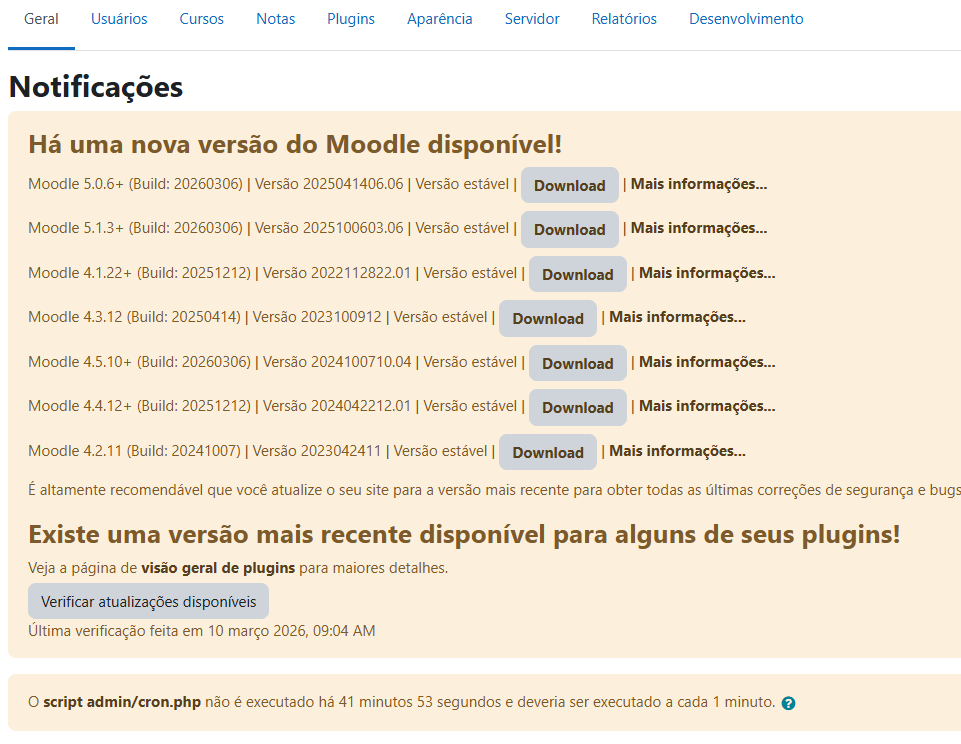Open the Notas tab
961x744 pixels.
(275, 19)
